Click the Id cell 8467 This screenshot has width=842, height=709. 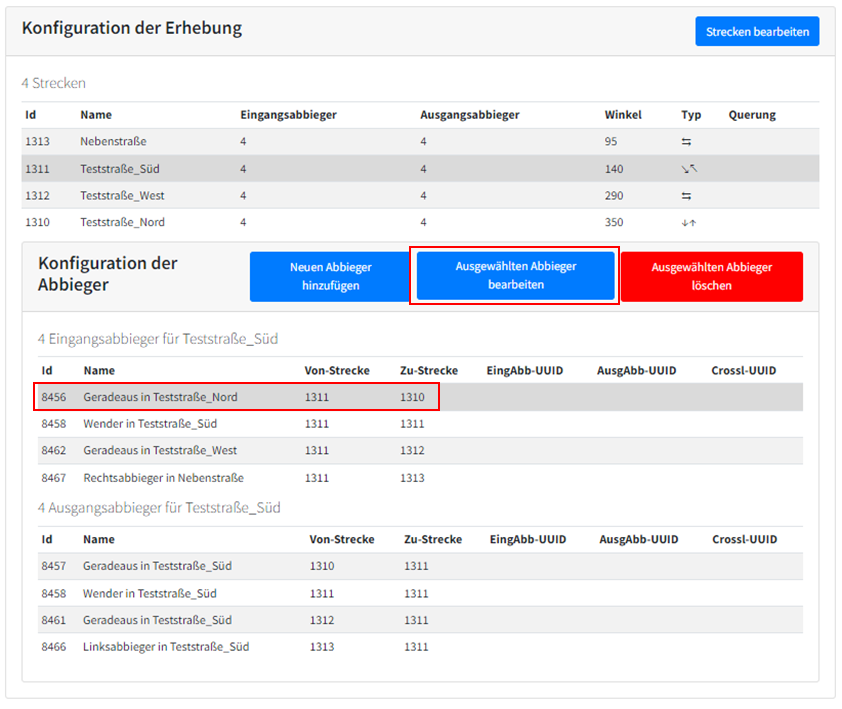(x=54, y=478)
